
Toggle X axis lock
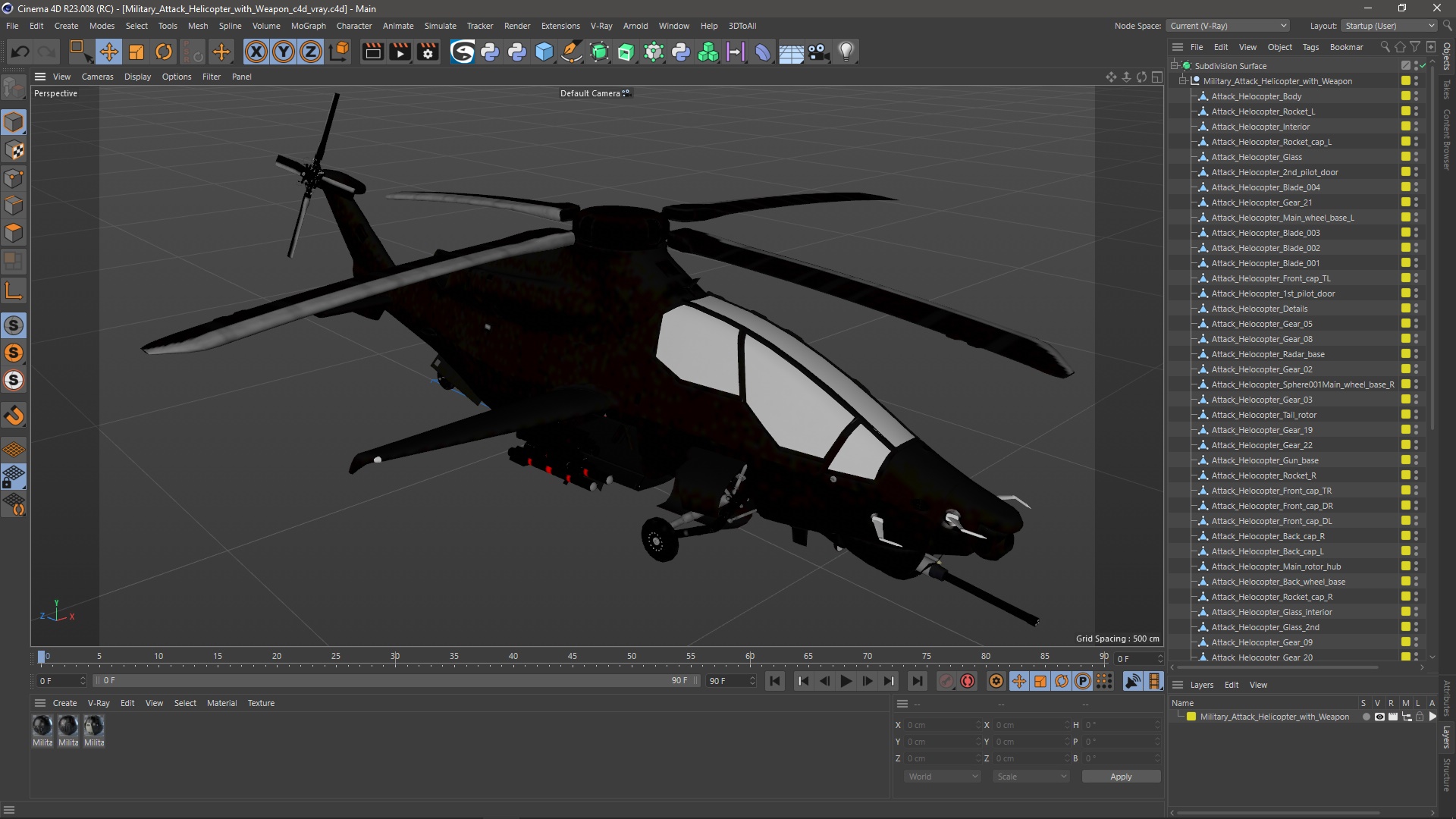tap(256, 52)
